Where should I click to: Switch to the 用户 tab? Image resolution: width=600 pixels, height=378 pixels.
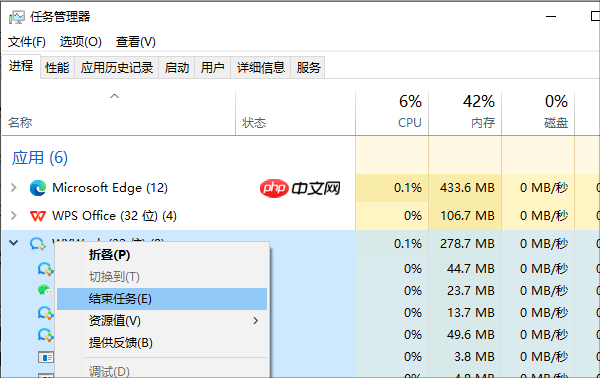click(x=213, y=68)
